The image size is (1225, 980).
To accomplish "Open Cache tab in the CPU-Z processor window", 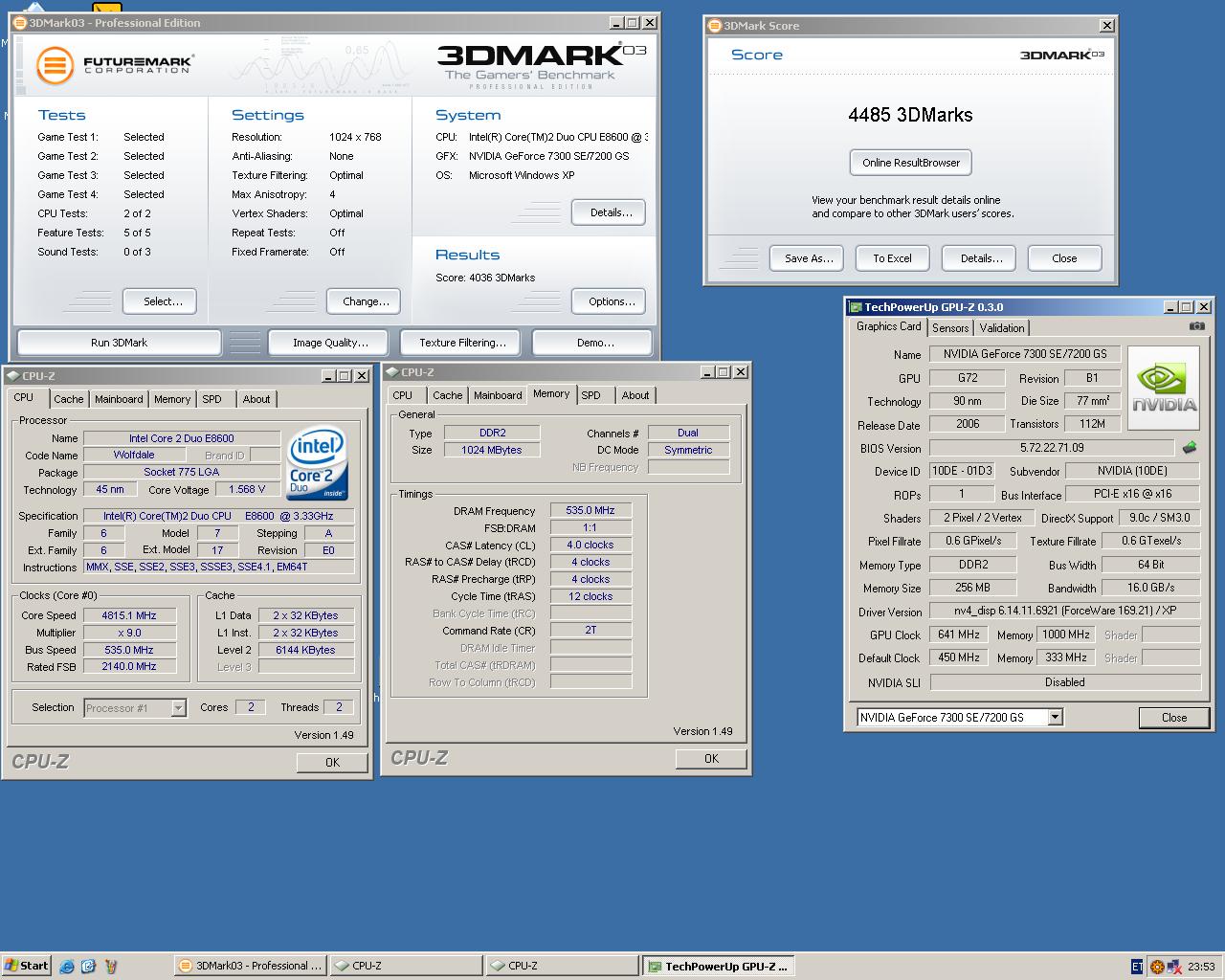I will point(69,399).
